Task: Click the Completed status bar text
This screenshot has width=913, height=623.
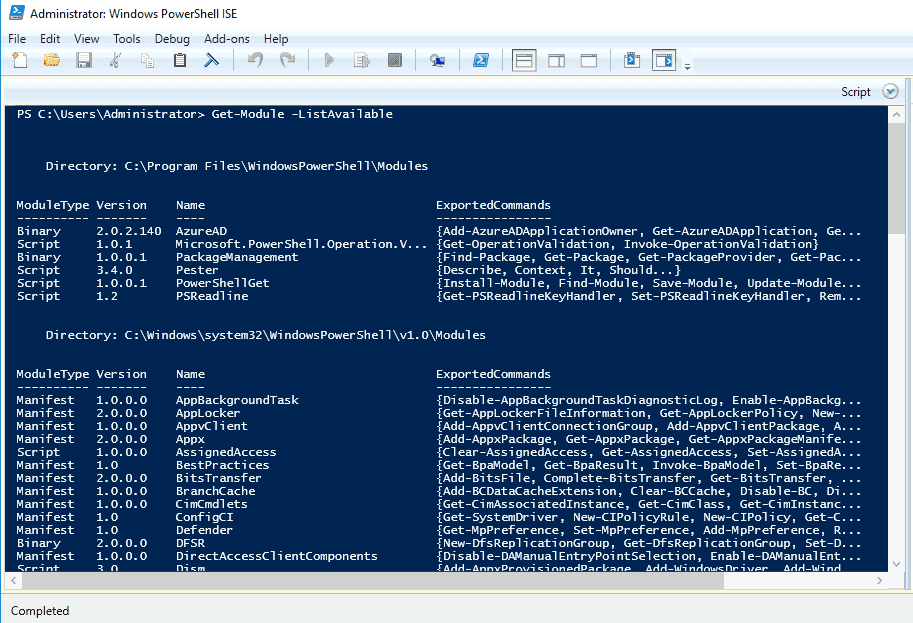Action: click(40, 611)
